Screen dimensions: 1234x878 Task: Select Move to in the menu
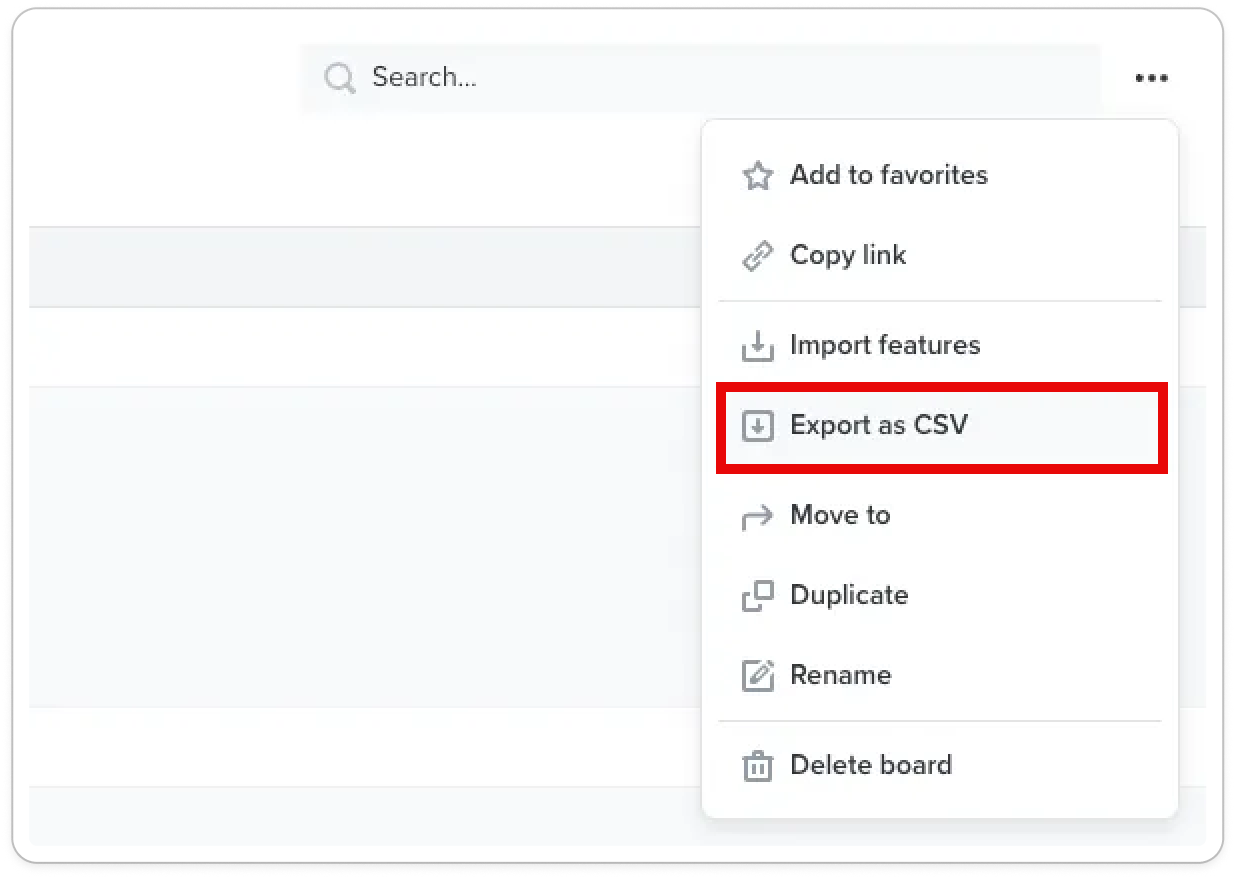click(x=940, y=515)
